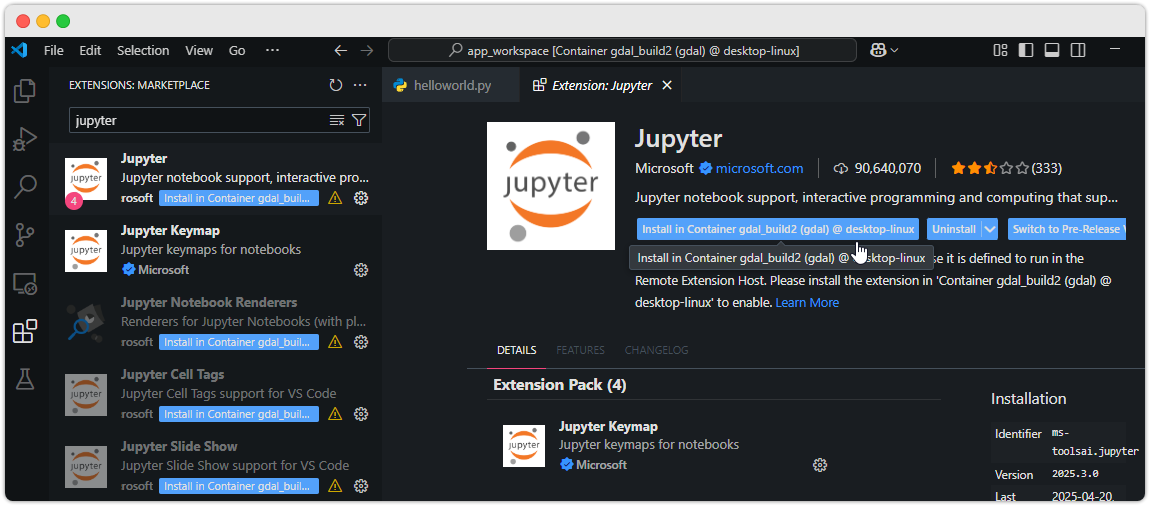Open the Copilot dropdown chevron
1150x506 pixels.
pyautogui.click(x=894, y=51)
